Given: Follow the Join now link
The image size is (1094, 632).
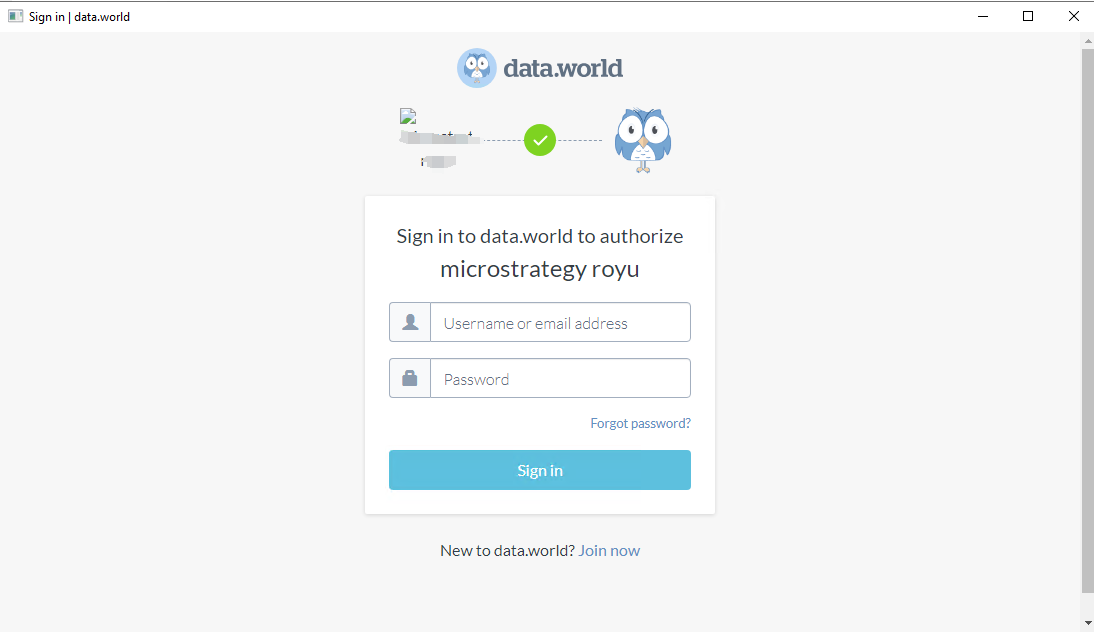Looking at the screenshot, I should click(x=609, y=550).
